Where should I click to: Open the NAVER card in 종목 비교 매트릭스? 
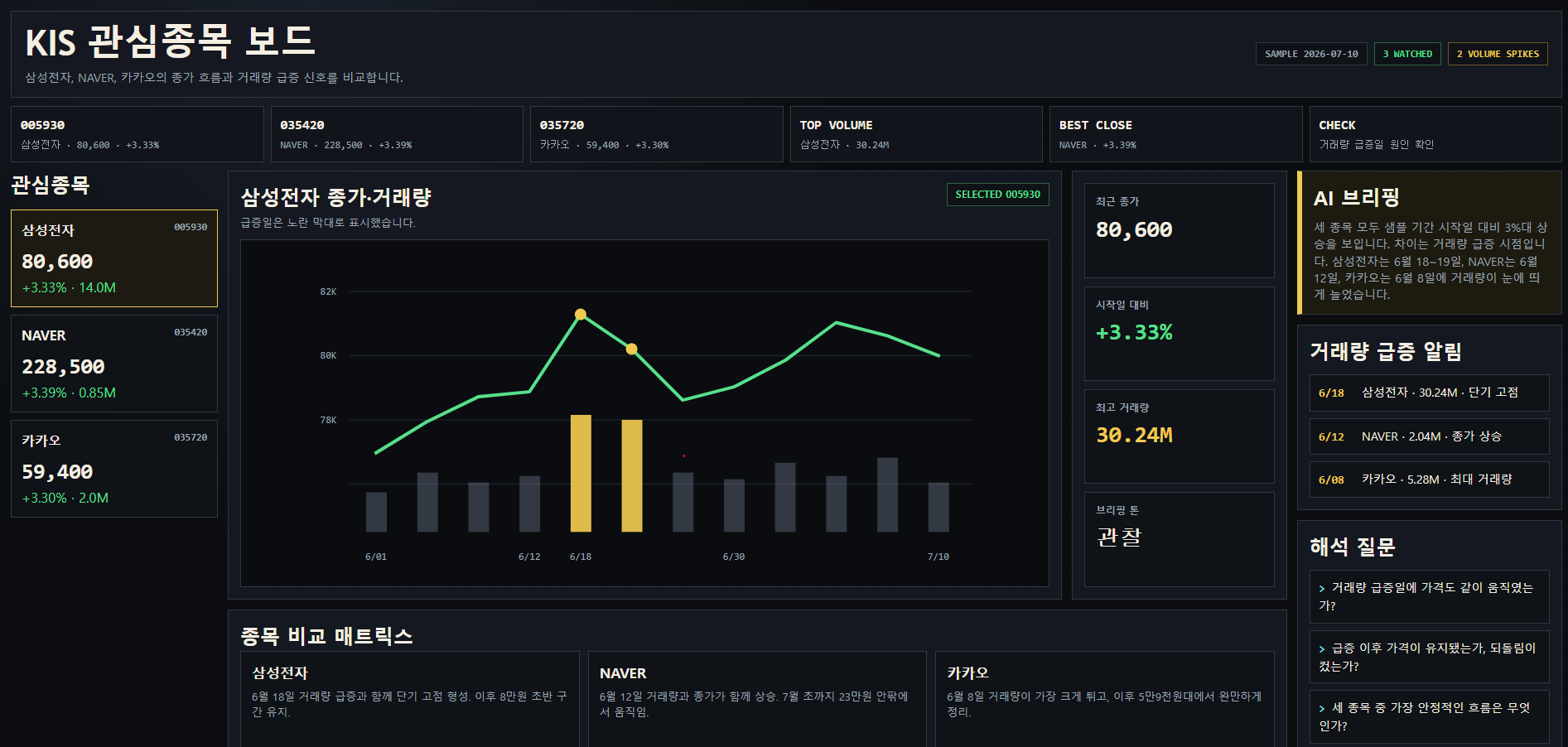(x=757, y=699)
